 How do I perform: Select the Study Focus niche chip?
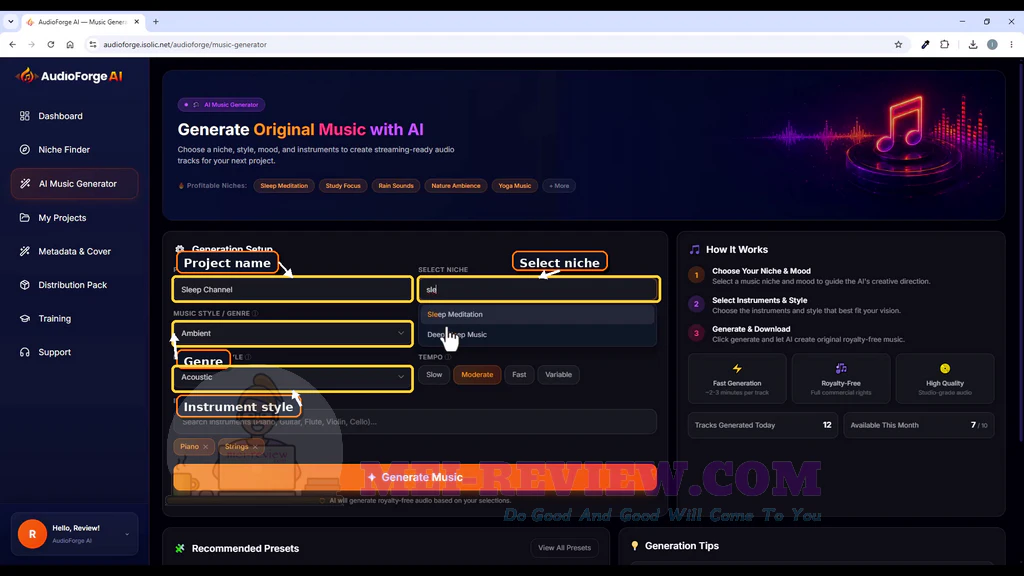coord(343,186)
